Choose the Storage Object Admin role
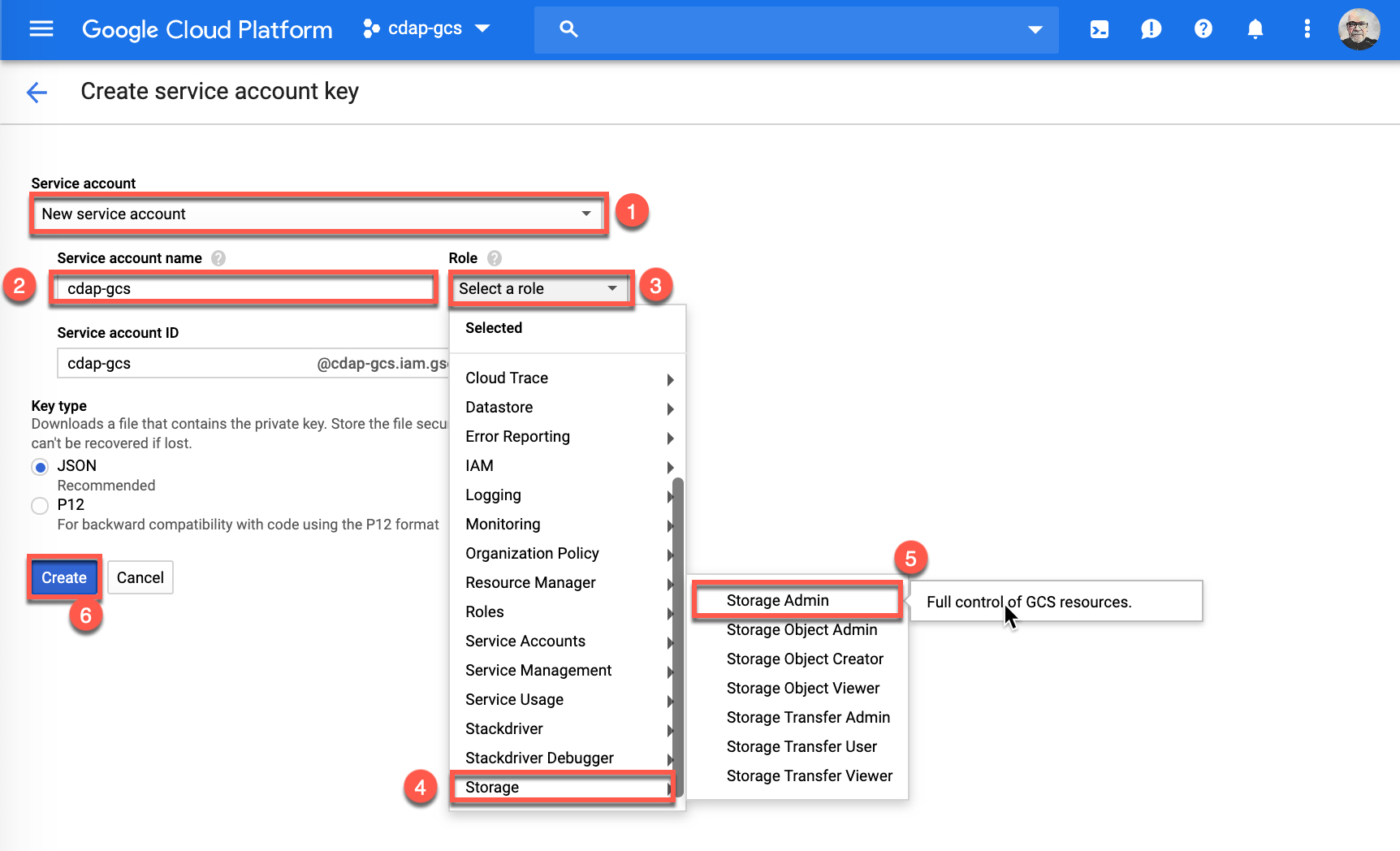The width and height of the screenshot is (1400, 851). [x=798, y=630]
